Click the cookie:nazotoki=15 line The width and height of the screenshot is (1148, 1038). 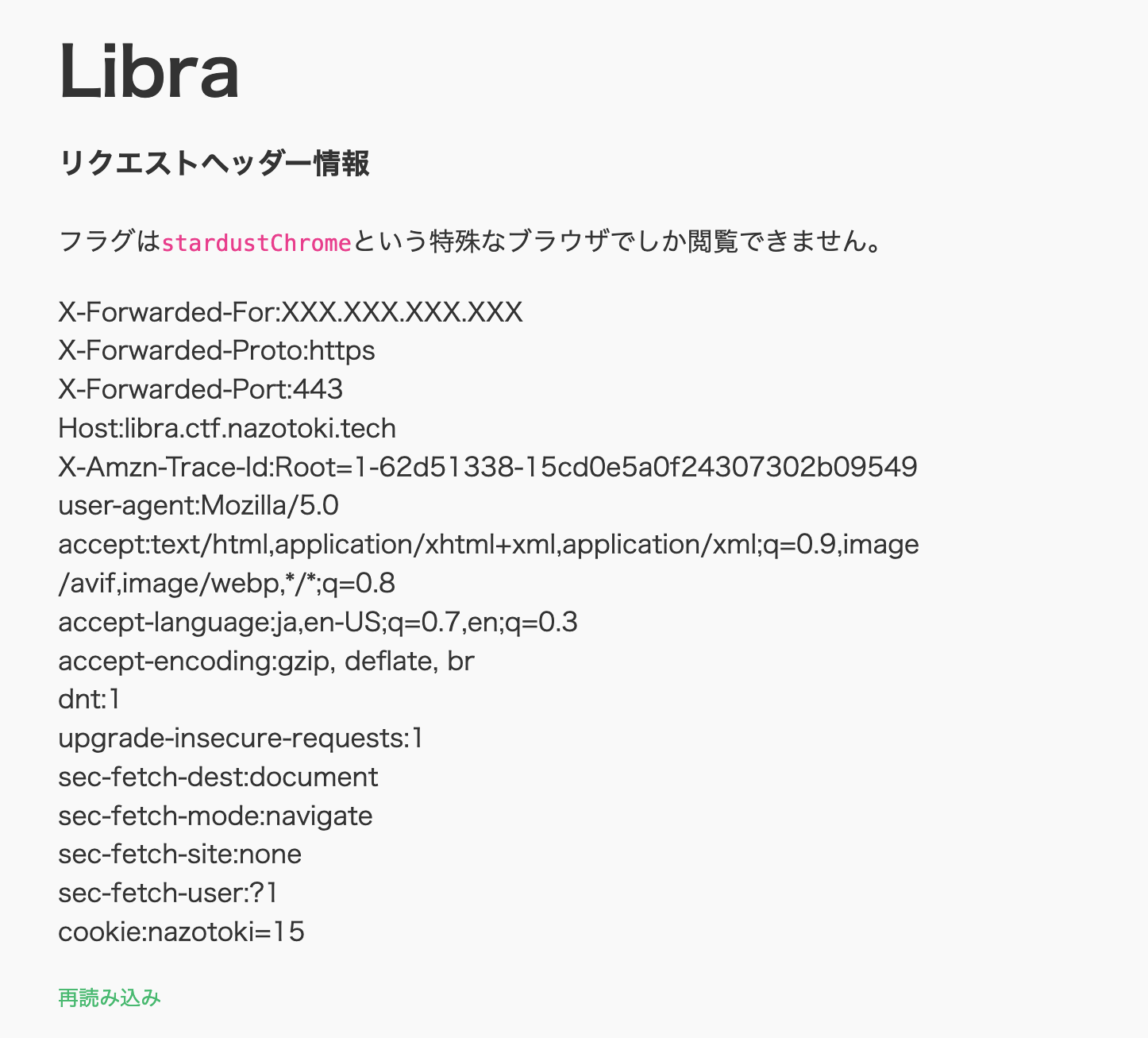pyautogui.click(x=181, y=932)
